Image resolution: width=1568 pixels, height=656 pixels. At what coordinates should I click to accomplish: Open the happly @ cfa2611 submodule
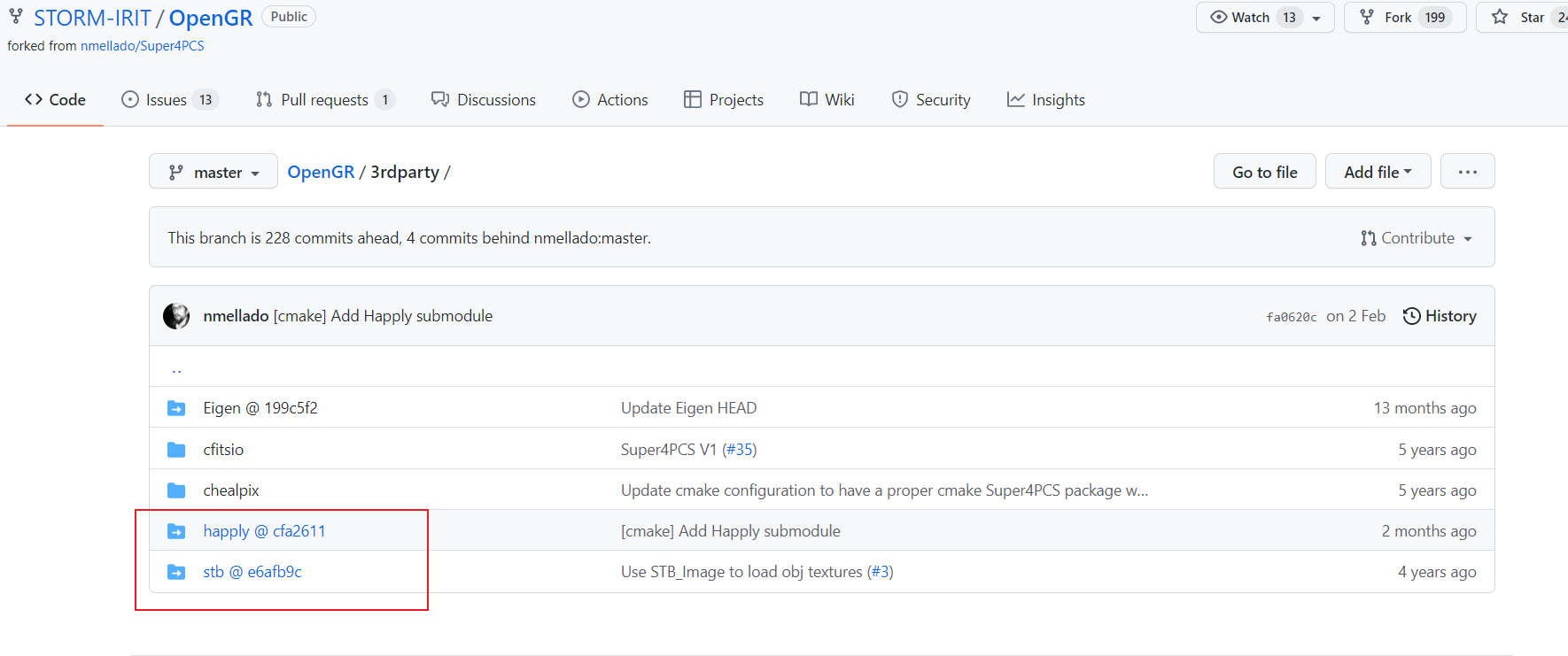pos(264,531)
